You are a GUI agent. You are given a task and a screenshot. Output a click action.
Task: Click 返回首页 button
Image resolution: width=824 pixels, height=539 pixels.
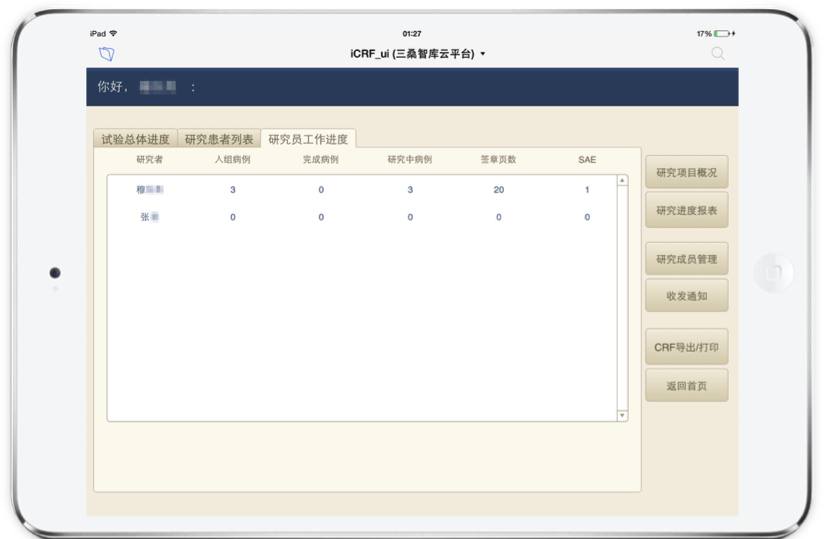686,385
